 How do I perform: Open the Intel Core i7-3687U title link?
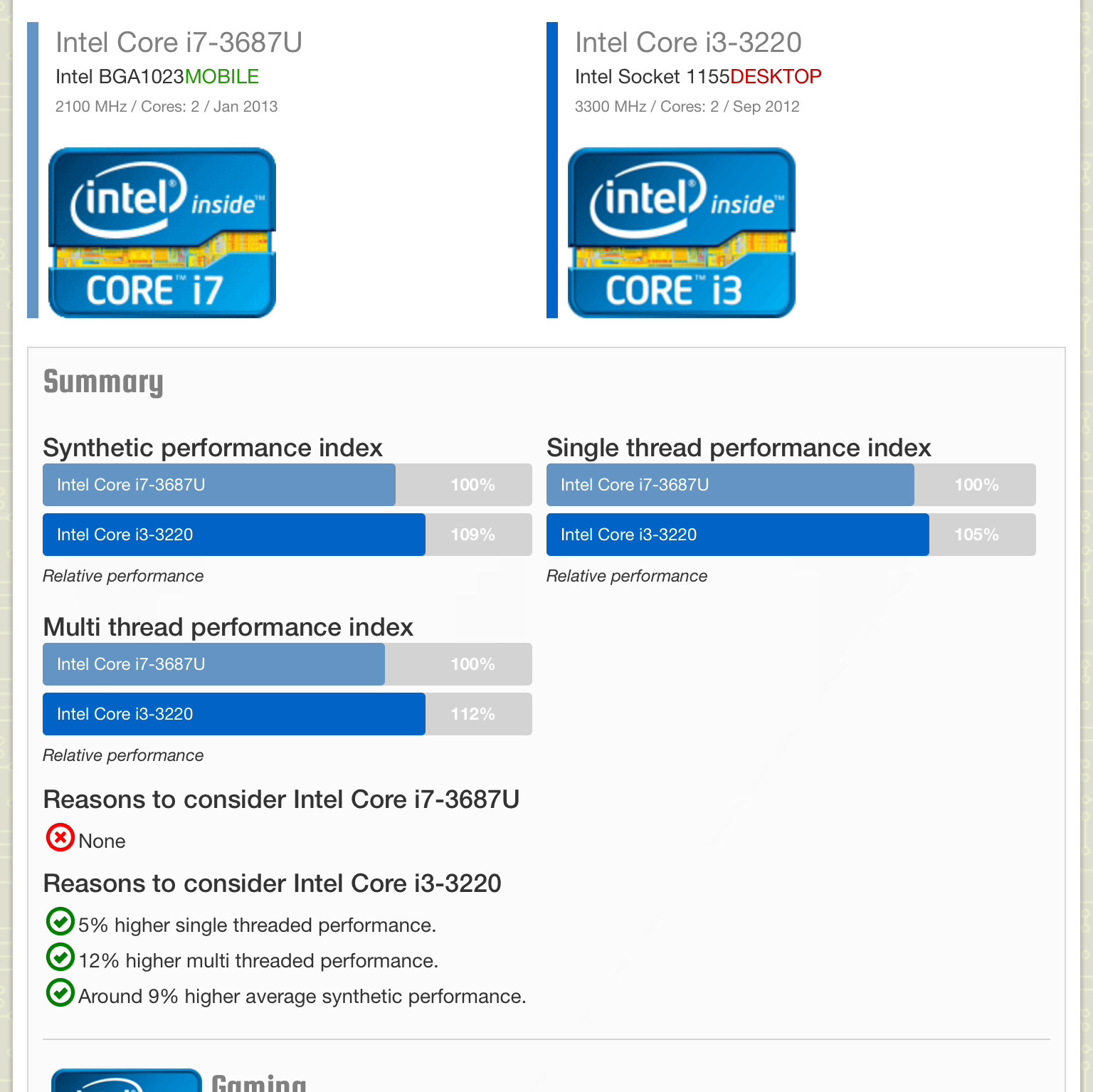click(x=179, y=43)
